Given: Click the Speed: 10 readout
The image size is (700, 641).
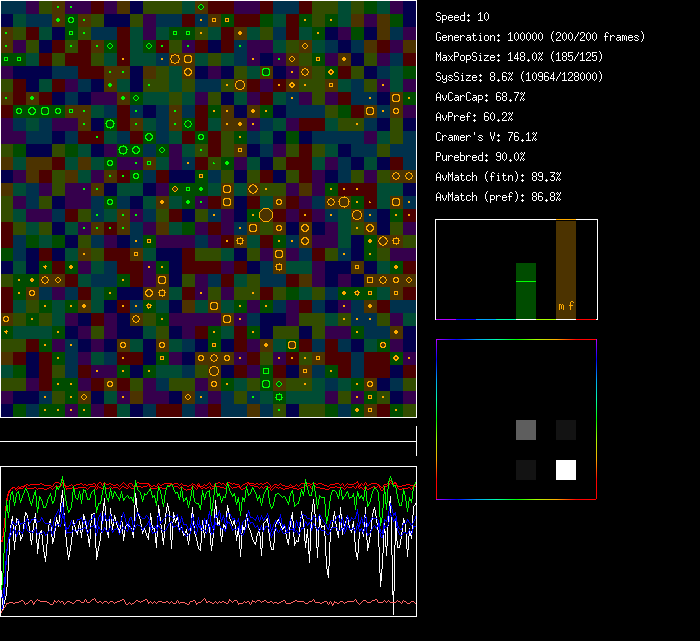Looking at the screenshot, I should tap(463, 17).
